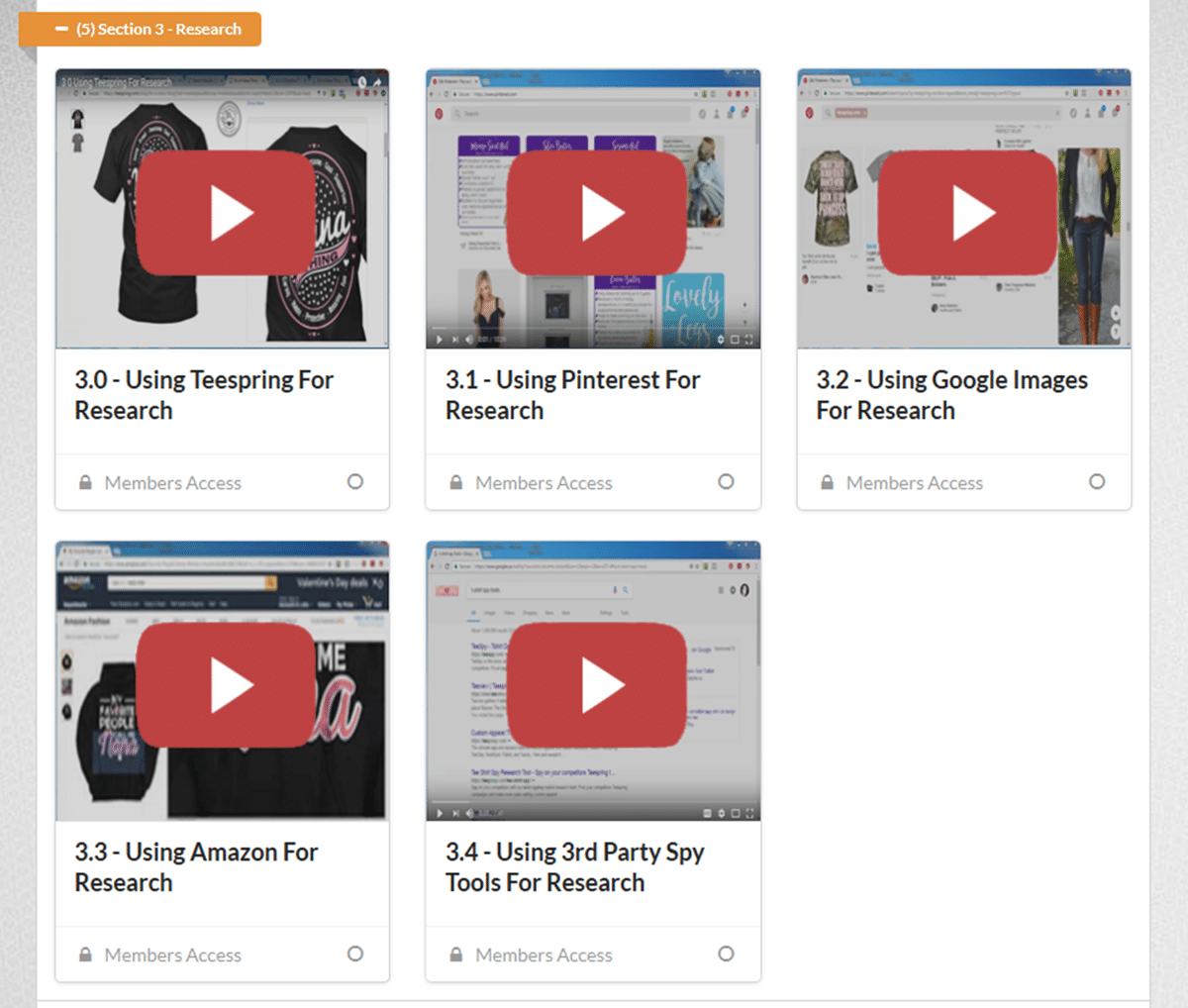Click the fullscreen icon in Spy Tools video controls
This screenshot has width=1188, height=1008.
point(749,813)
